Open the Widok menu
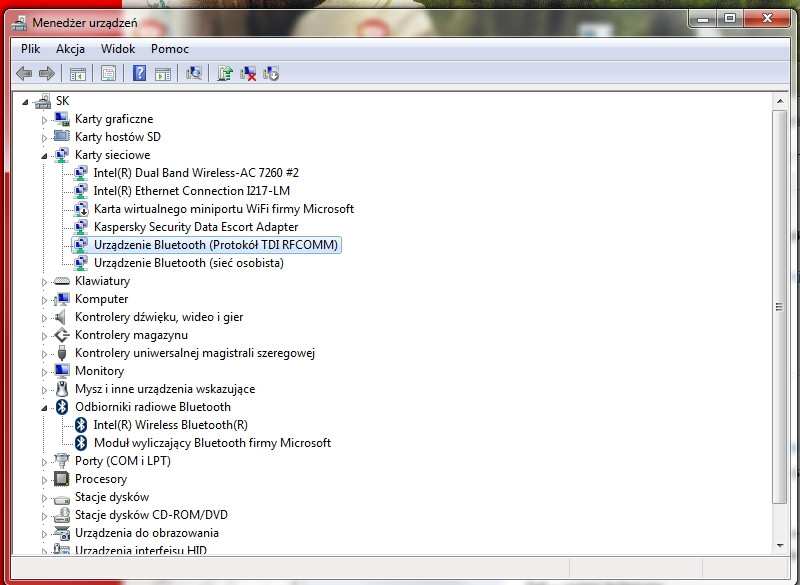 [118, 49]
